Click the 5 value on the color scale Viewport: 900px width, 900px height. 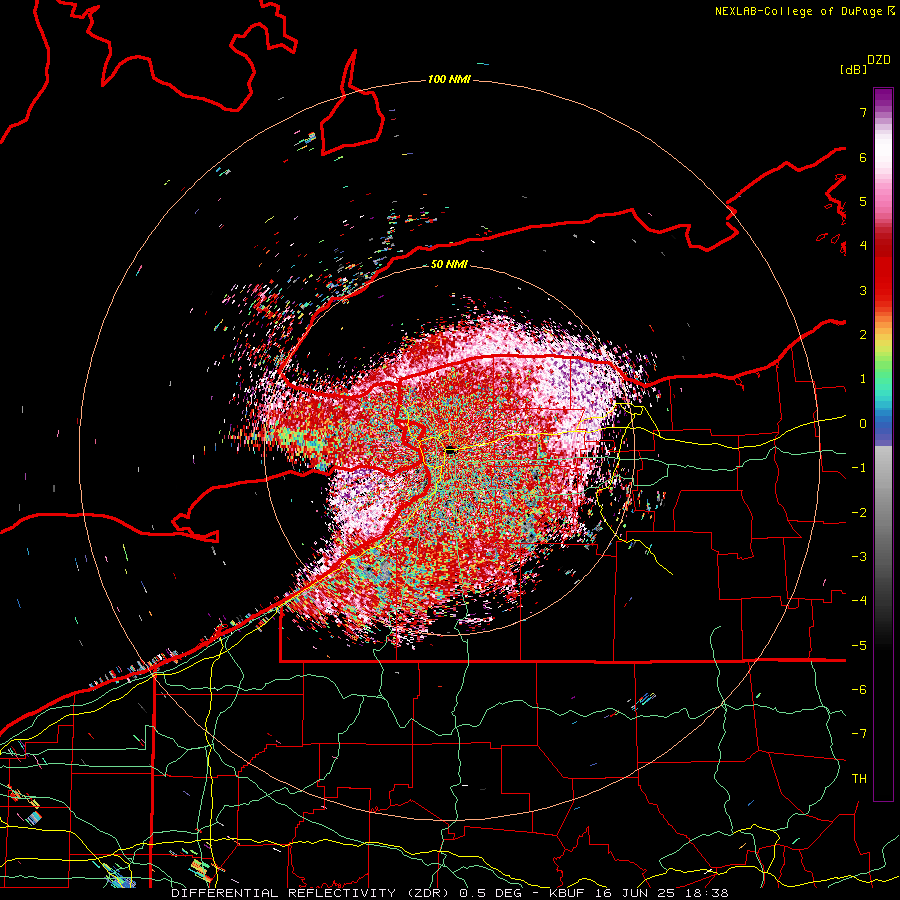tap(863, 201)
